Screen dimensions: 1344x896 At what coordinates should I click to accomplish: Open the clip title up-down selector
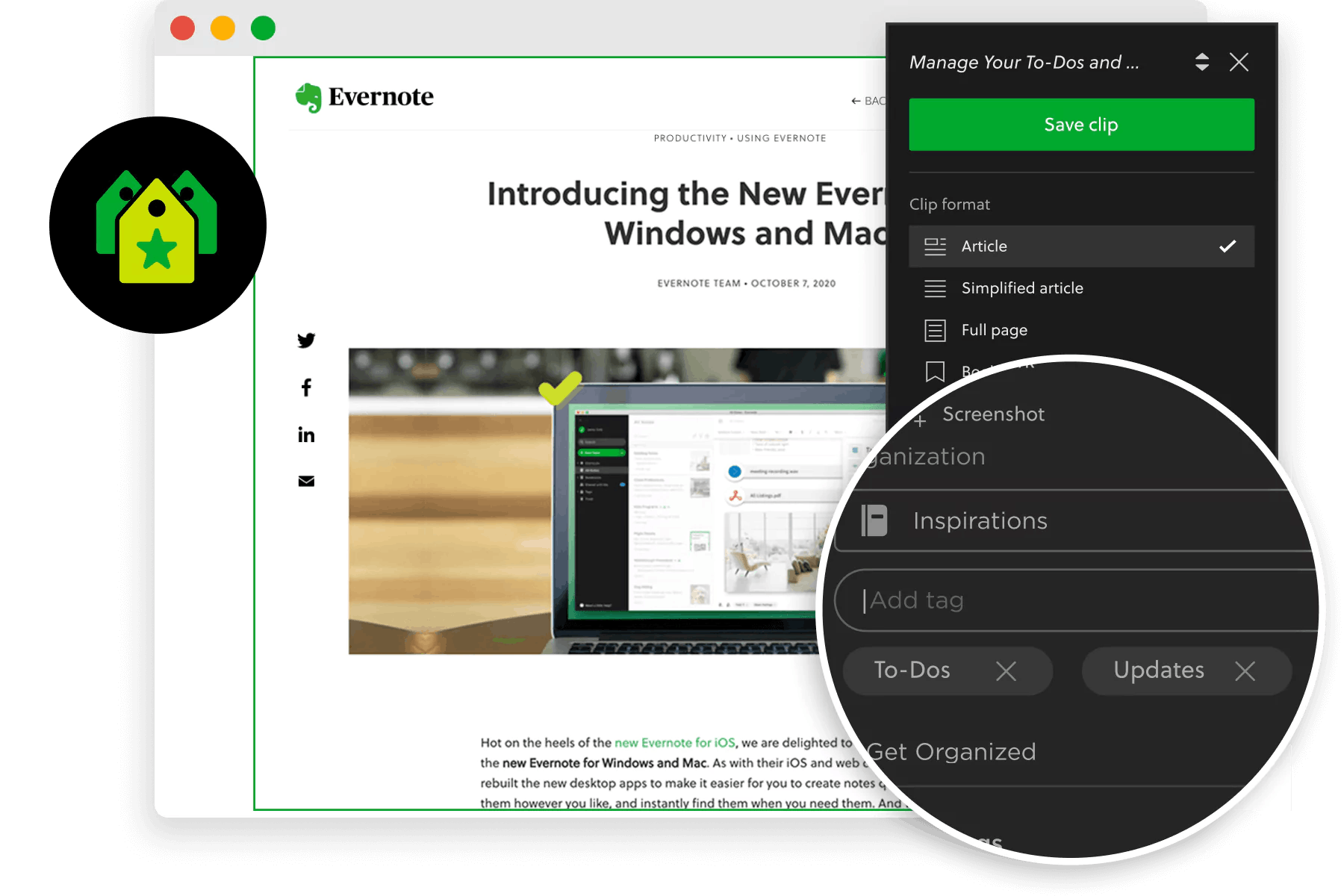point(1201,62)
